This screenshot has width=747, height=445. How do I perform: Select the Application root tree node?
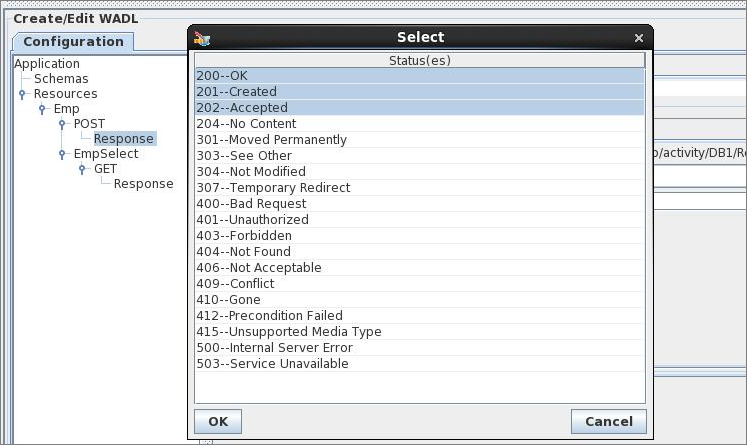pos(47,64)
